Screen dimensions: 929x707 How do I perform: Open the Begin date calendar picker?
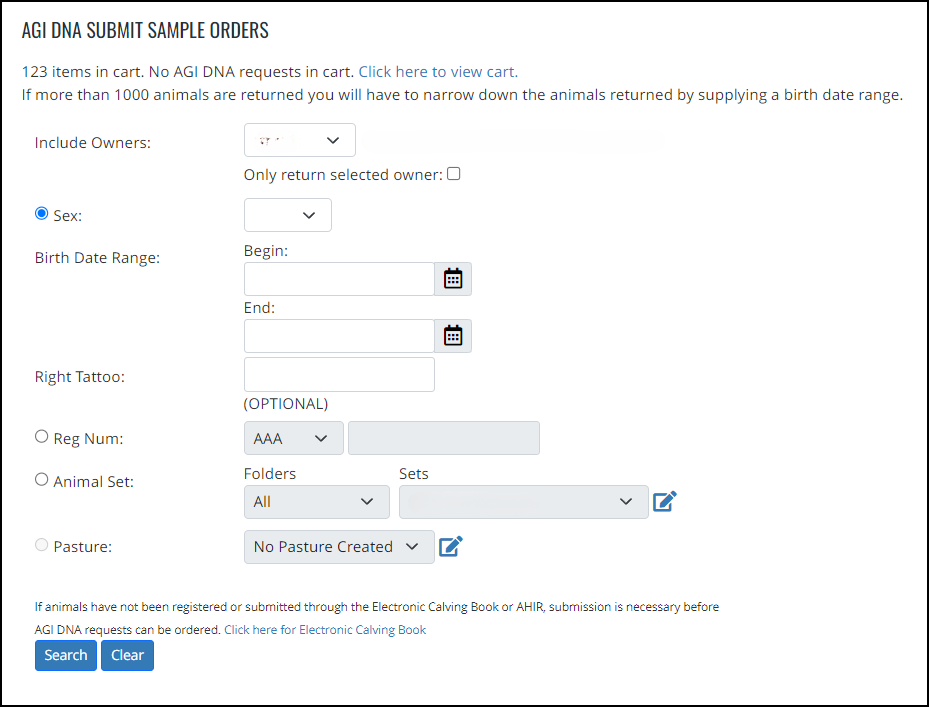tap(453, 279)
